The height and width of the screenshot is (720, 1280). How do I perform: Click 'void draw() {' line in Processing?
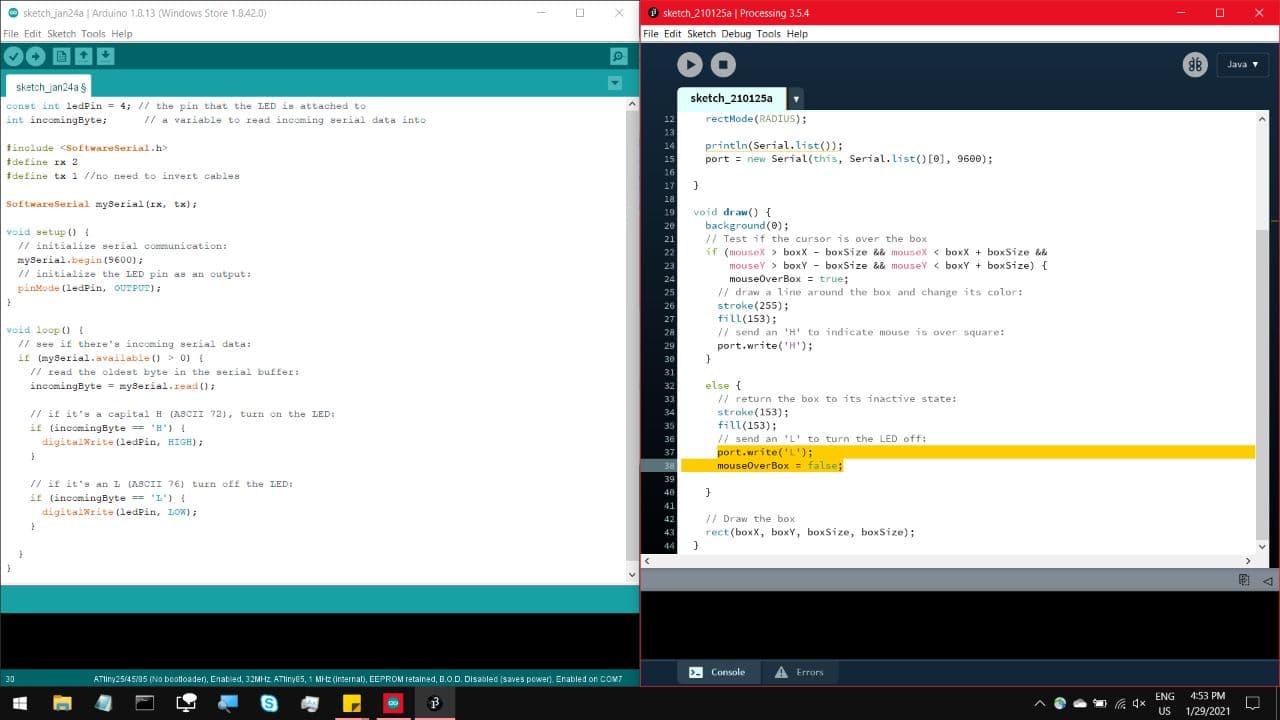click(x=732, y=212)
